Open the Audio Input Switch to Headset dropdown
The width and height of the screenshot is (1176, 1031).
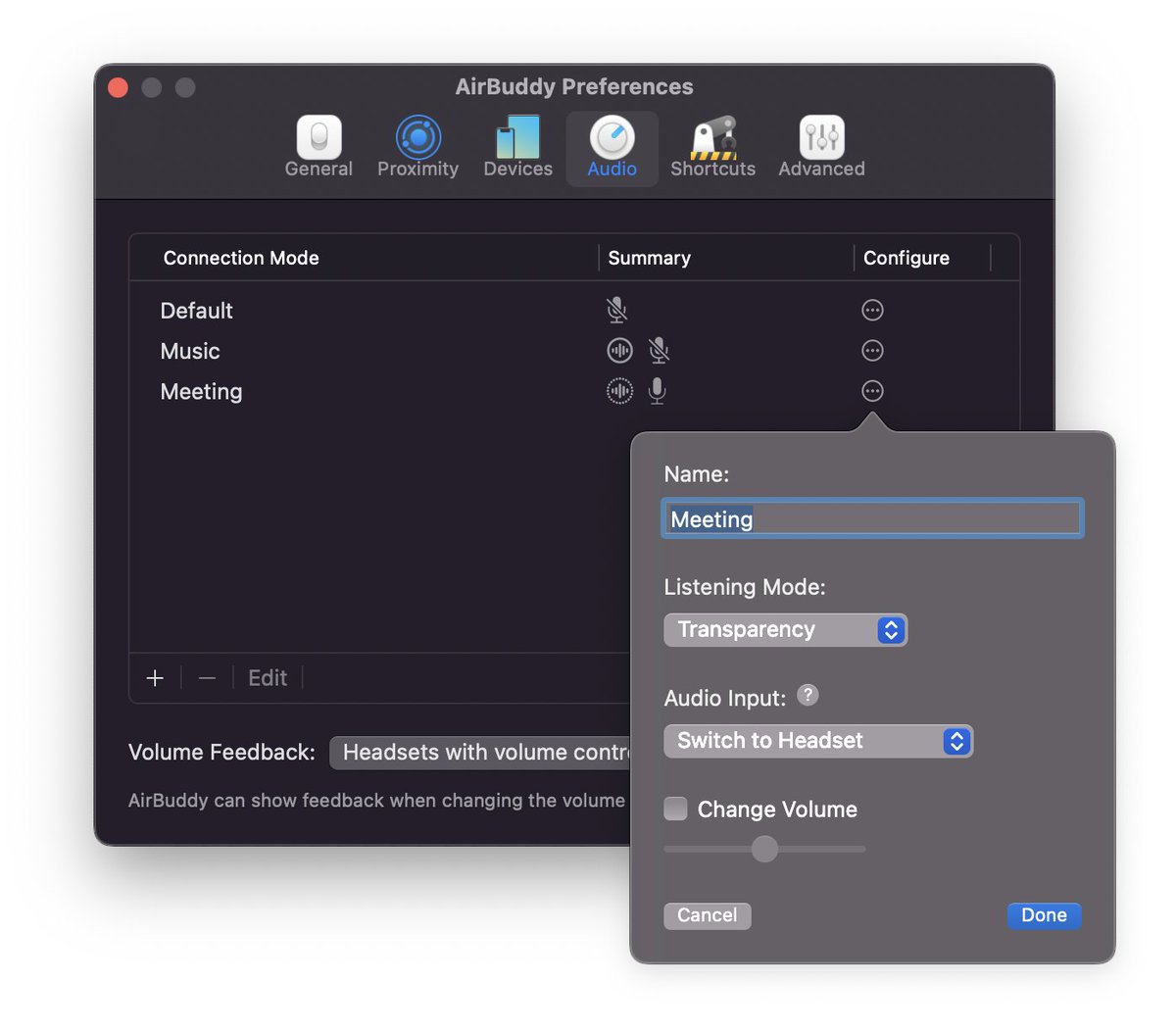click(x=818, y=741)
